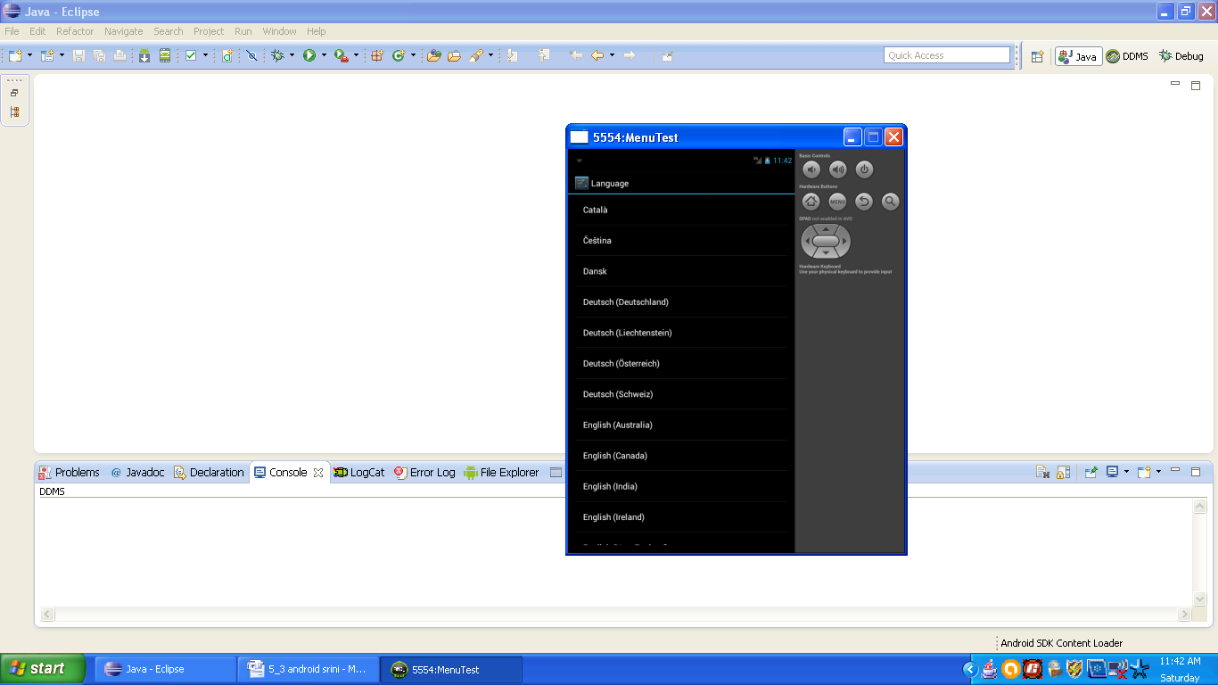Click emulator volume down button
The width and height of the screenshot is (1218, 685).
click(812, 170)
